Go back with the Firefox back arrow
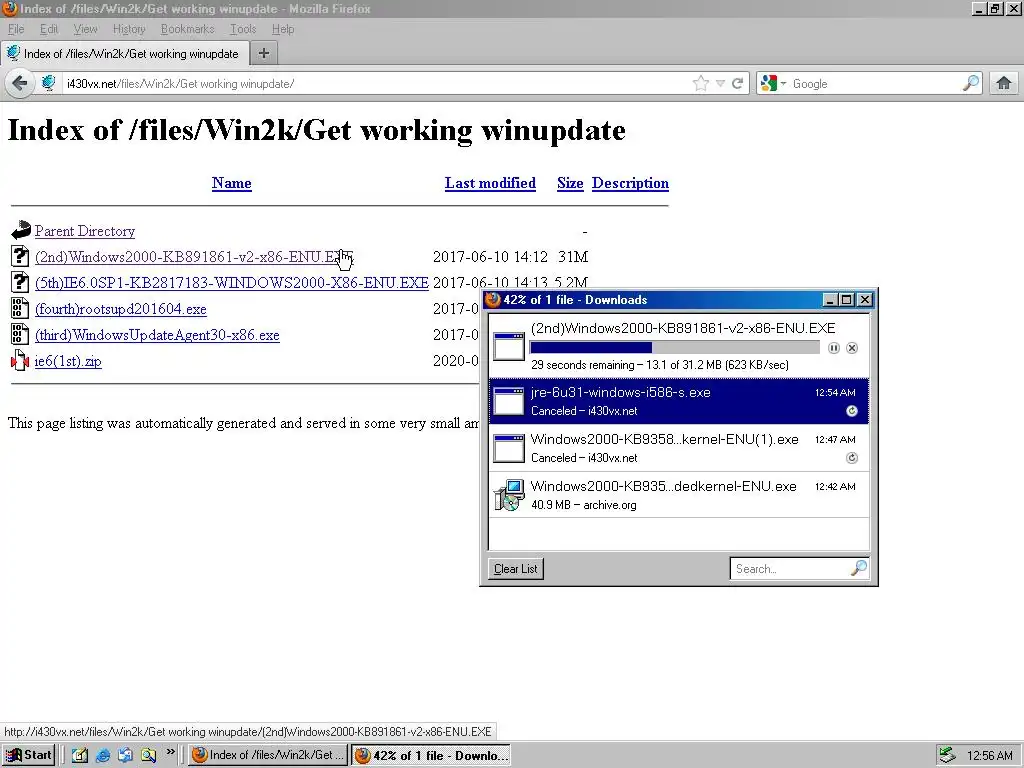 pyautogui.click(x=20, y=84)
